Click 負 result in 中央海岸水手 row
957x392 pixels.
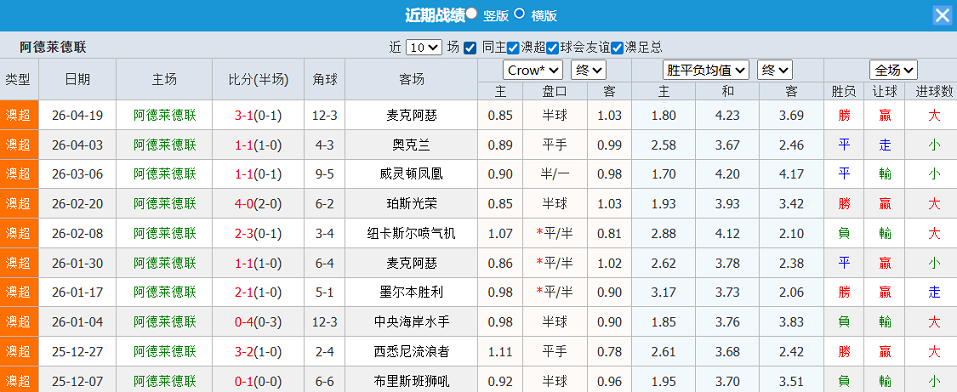pyautogui.click(x=844, y=321)
